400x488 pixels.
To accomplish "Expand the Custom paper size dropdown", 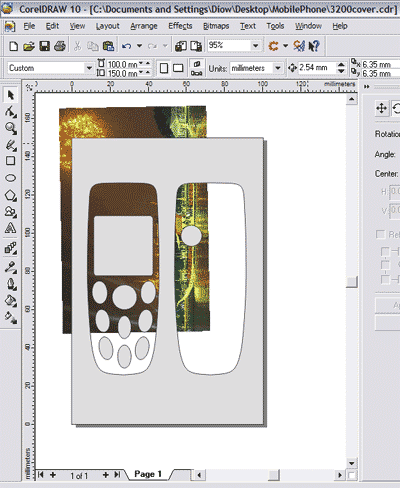I will pyautogui.click(x=89, y=68).
